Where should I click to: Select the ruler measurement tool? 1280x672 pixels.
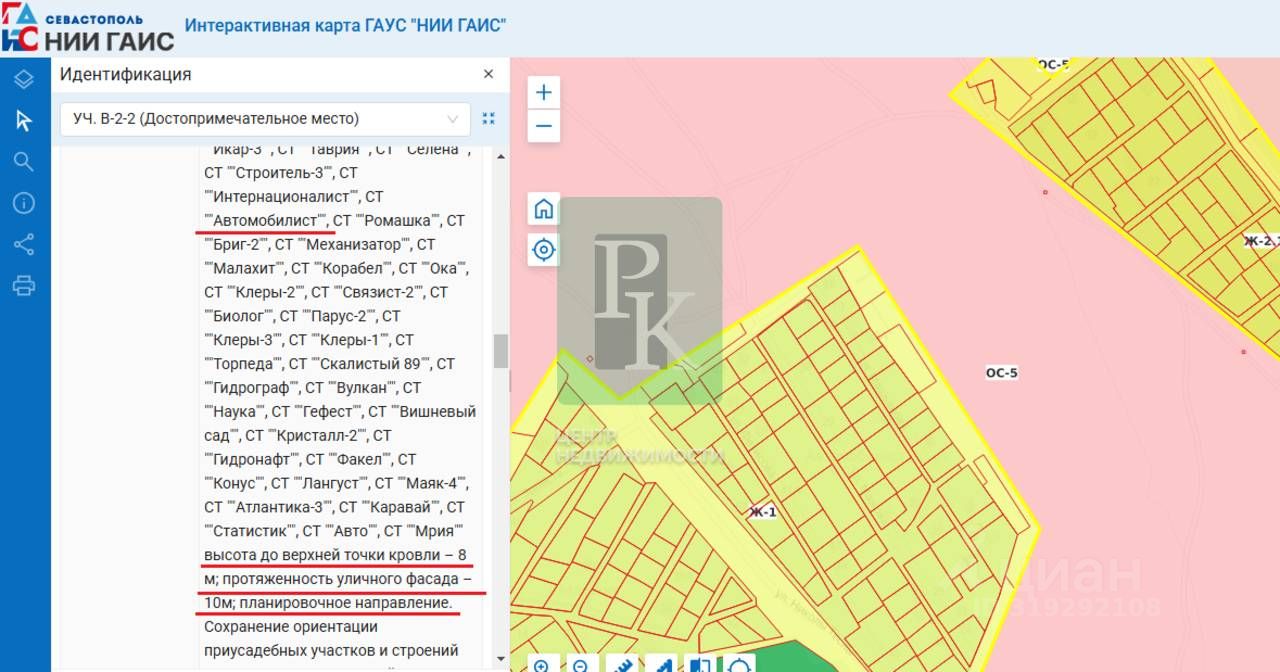(x=621, y=664)
